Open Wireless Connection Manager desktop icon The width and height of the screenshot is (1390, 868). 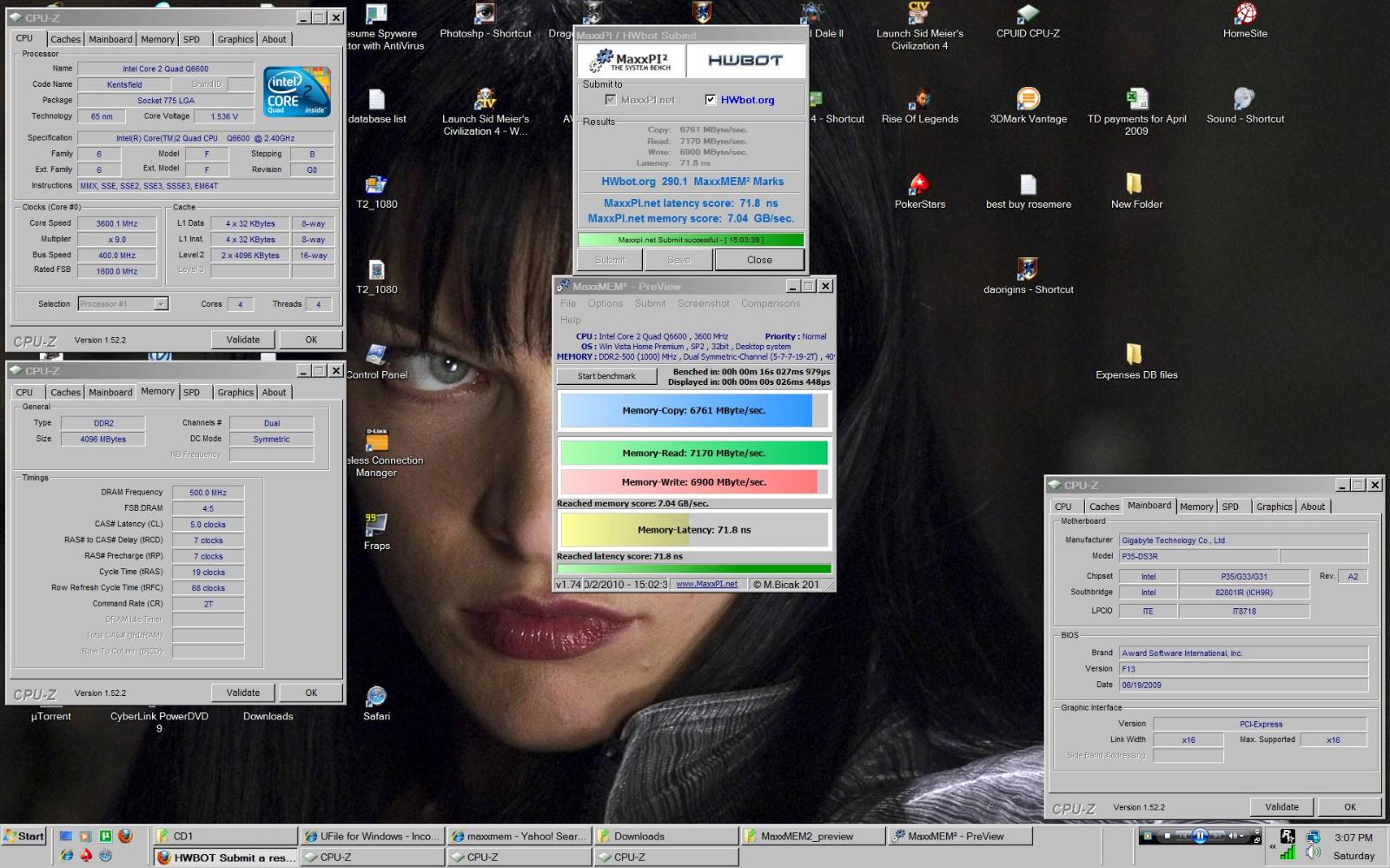coord(376,454)
